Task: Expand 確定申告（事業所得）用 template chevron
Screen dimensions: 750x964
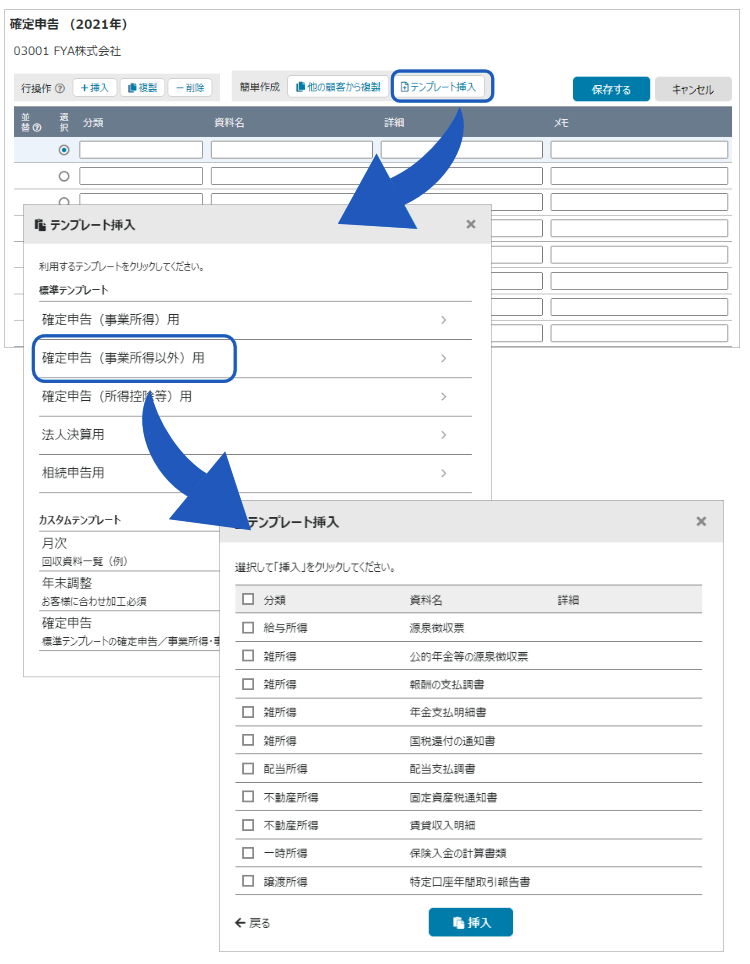Action: (443, 320)
